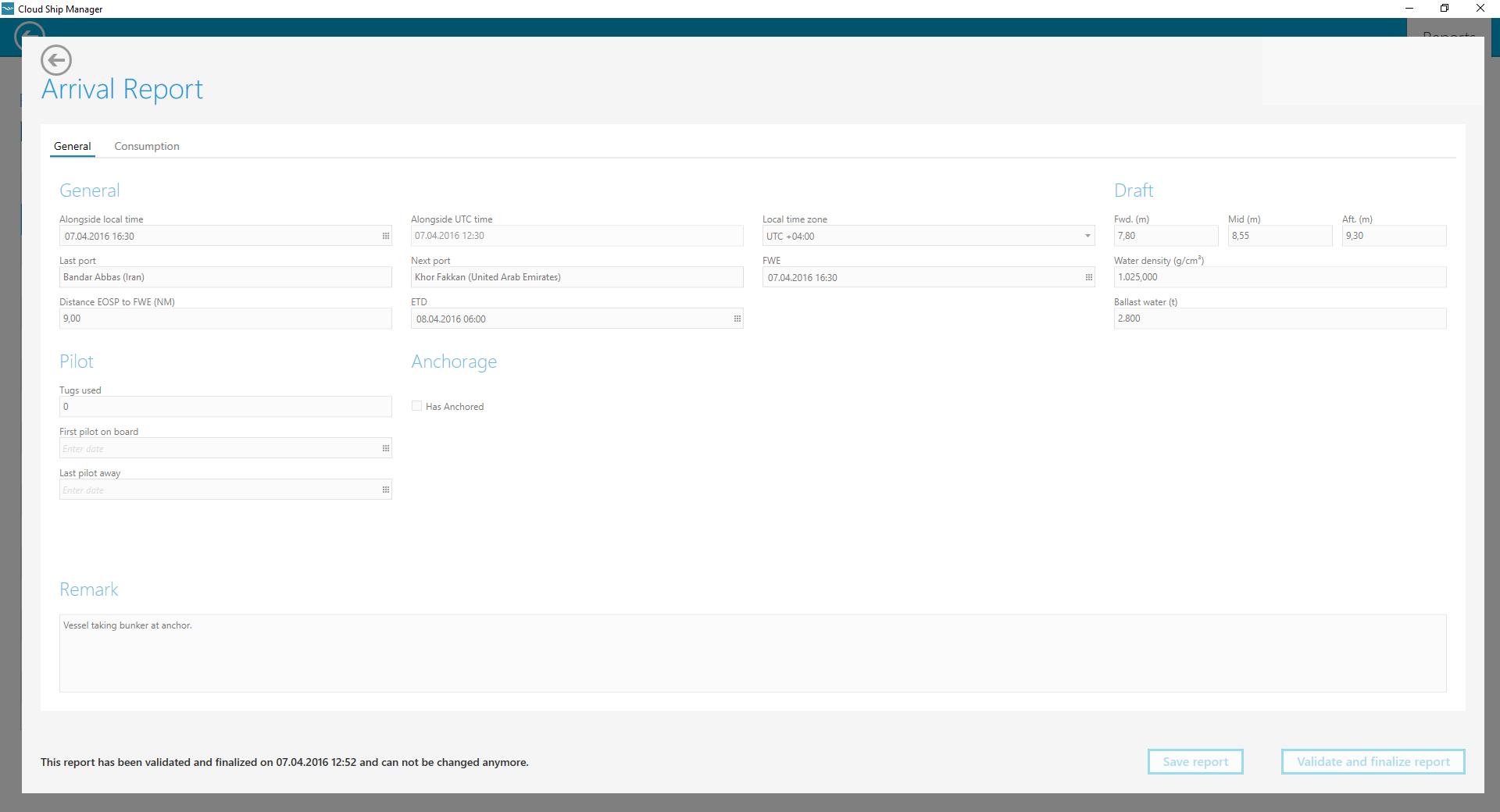
Task: Click the back arrow above Arrival Report
Action: [x=56, y=60]
